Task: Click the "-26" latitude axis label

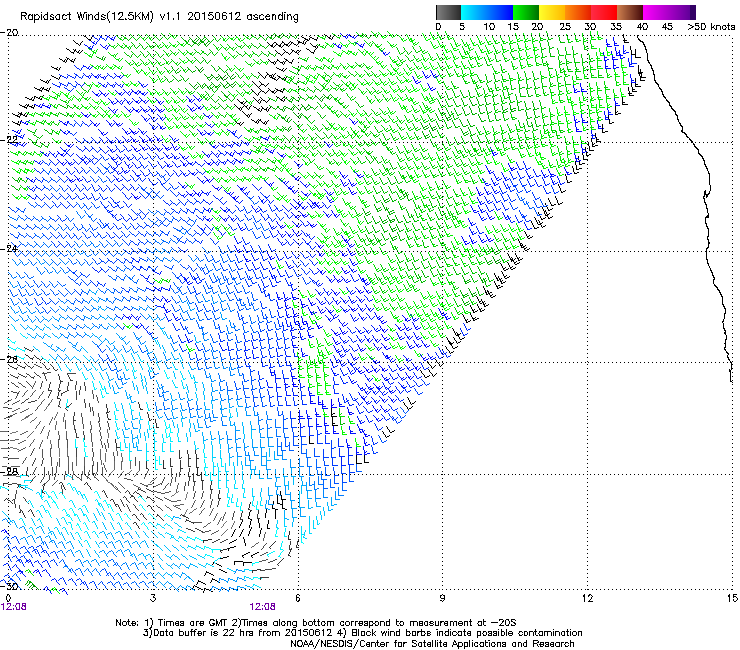Action: [x=9, y=360]
